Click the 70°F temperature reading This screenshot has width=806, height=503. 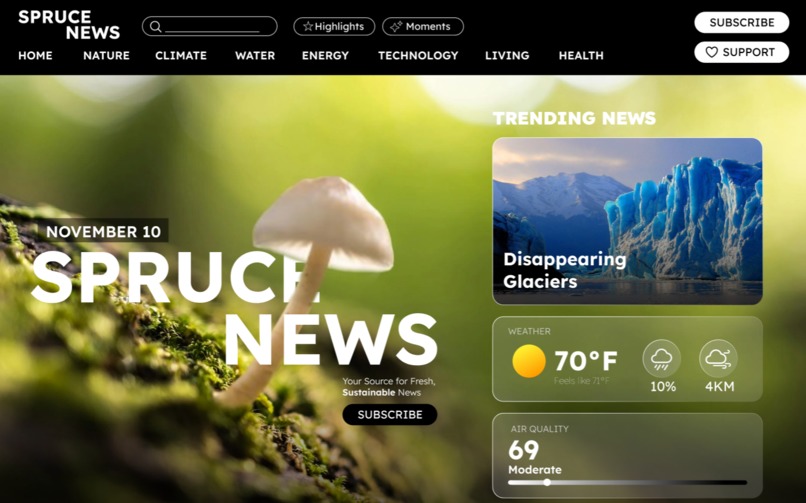tap(586, 361)
